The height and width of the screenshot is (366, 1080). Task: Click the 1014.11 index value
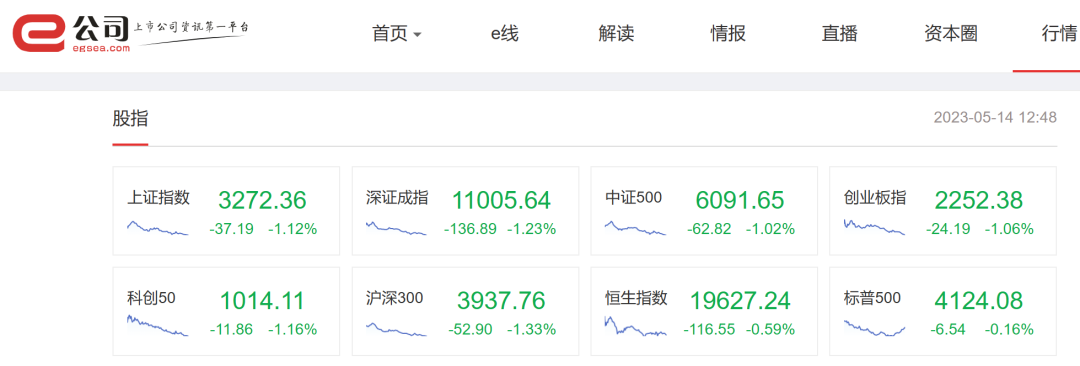[x=262, y=301]
